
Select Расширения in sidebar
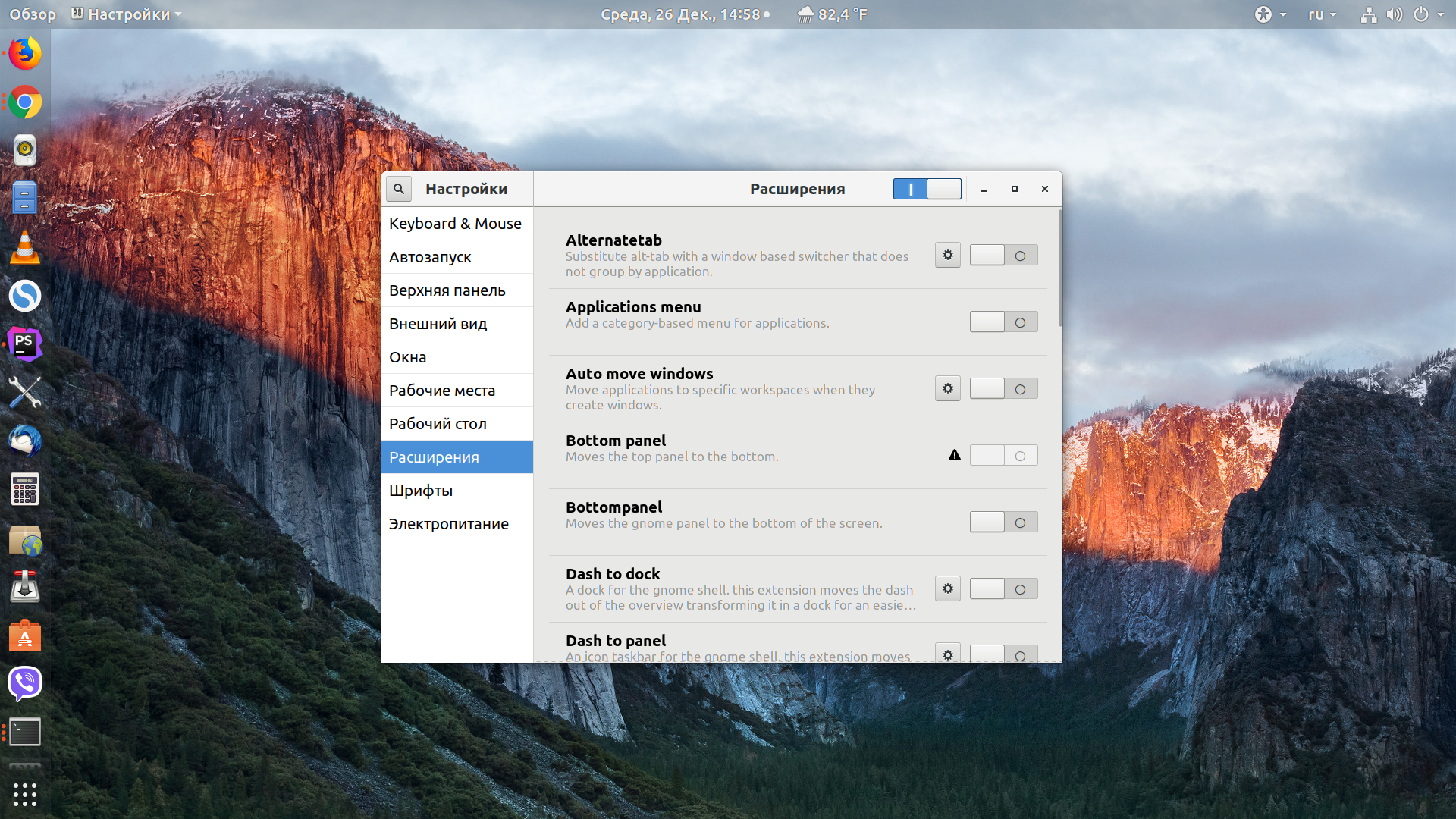(x=457, y=457)
